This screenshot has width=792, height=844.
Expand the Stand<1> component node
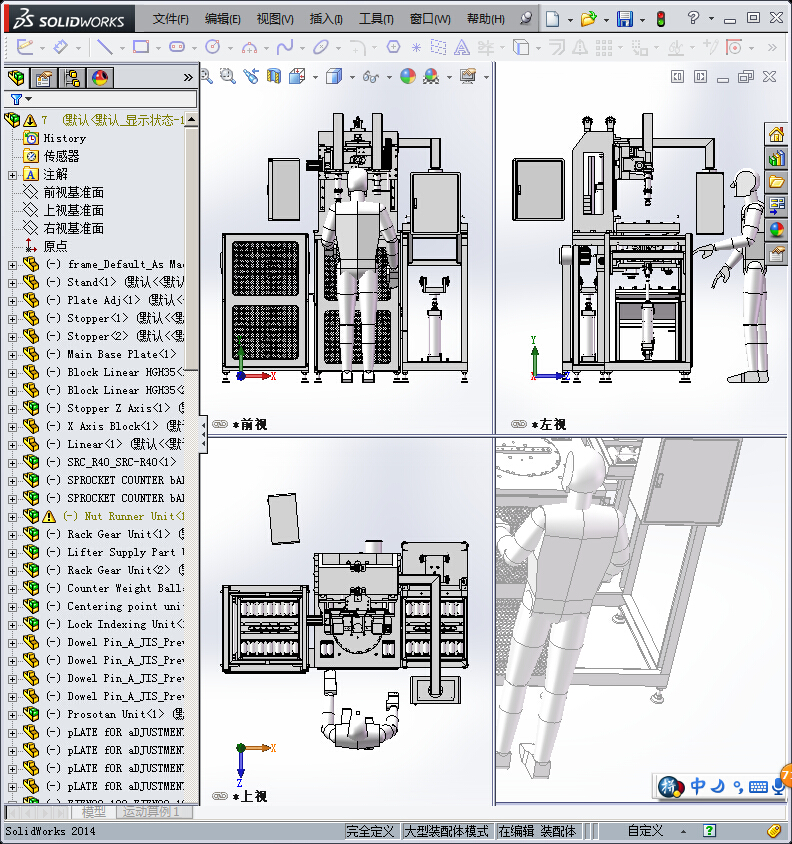coord(12,283)
